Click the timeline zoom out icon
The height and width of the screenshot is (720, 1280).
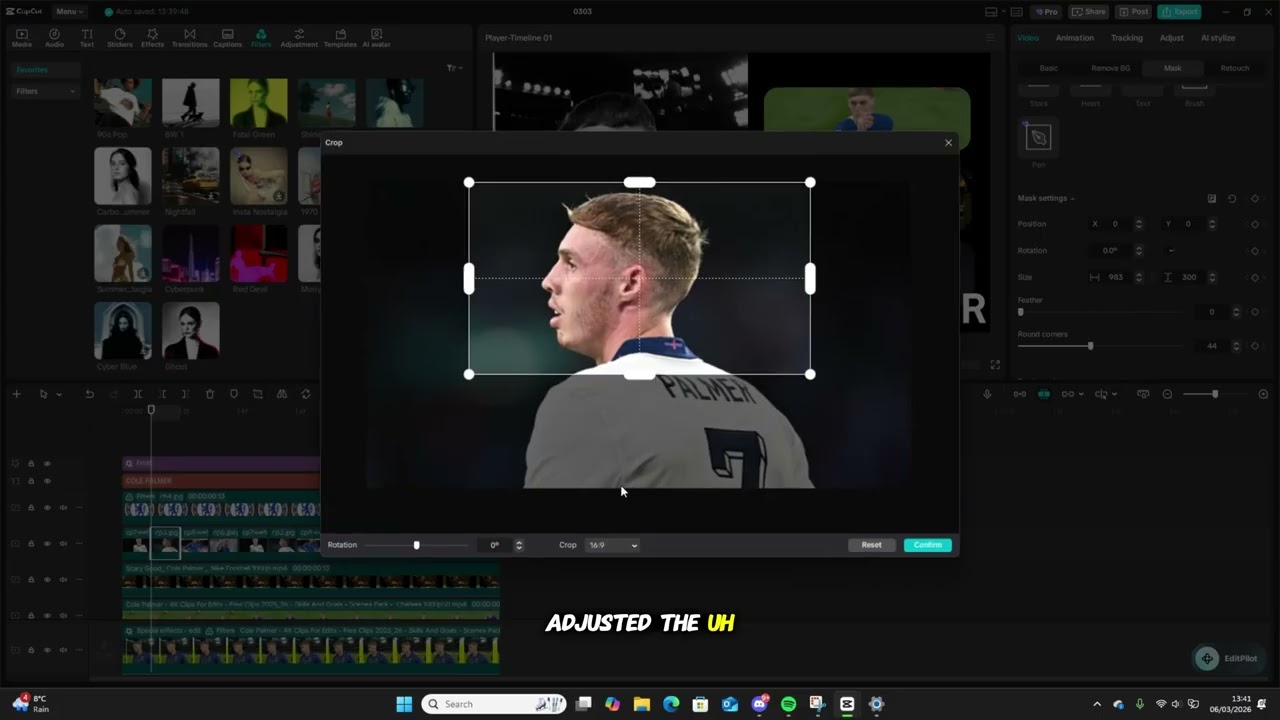pos(1167,394)
